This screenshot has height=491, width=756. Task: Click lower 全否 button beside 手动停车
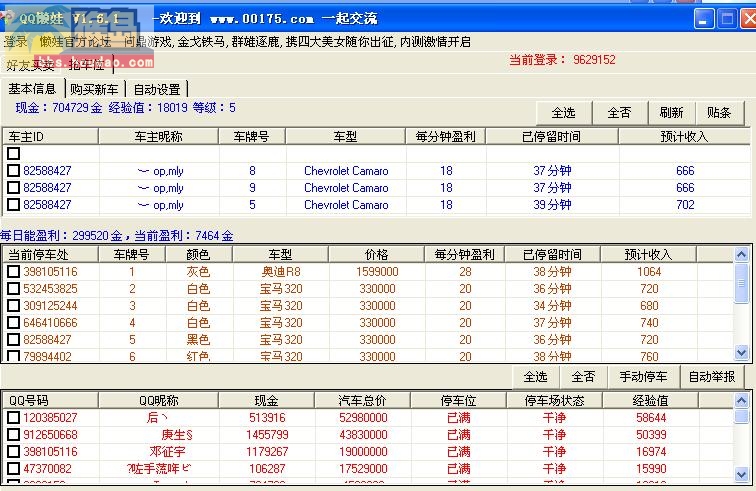583,377
